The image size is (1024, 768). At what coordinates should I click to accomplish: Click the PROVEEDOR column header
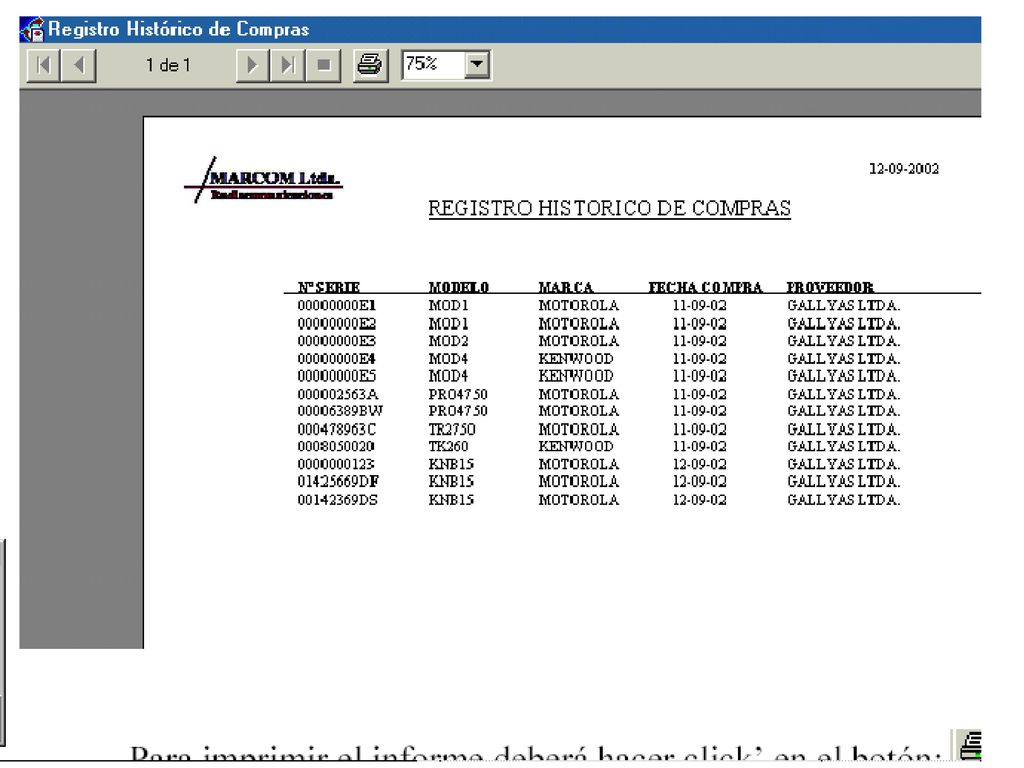point(830,287)
